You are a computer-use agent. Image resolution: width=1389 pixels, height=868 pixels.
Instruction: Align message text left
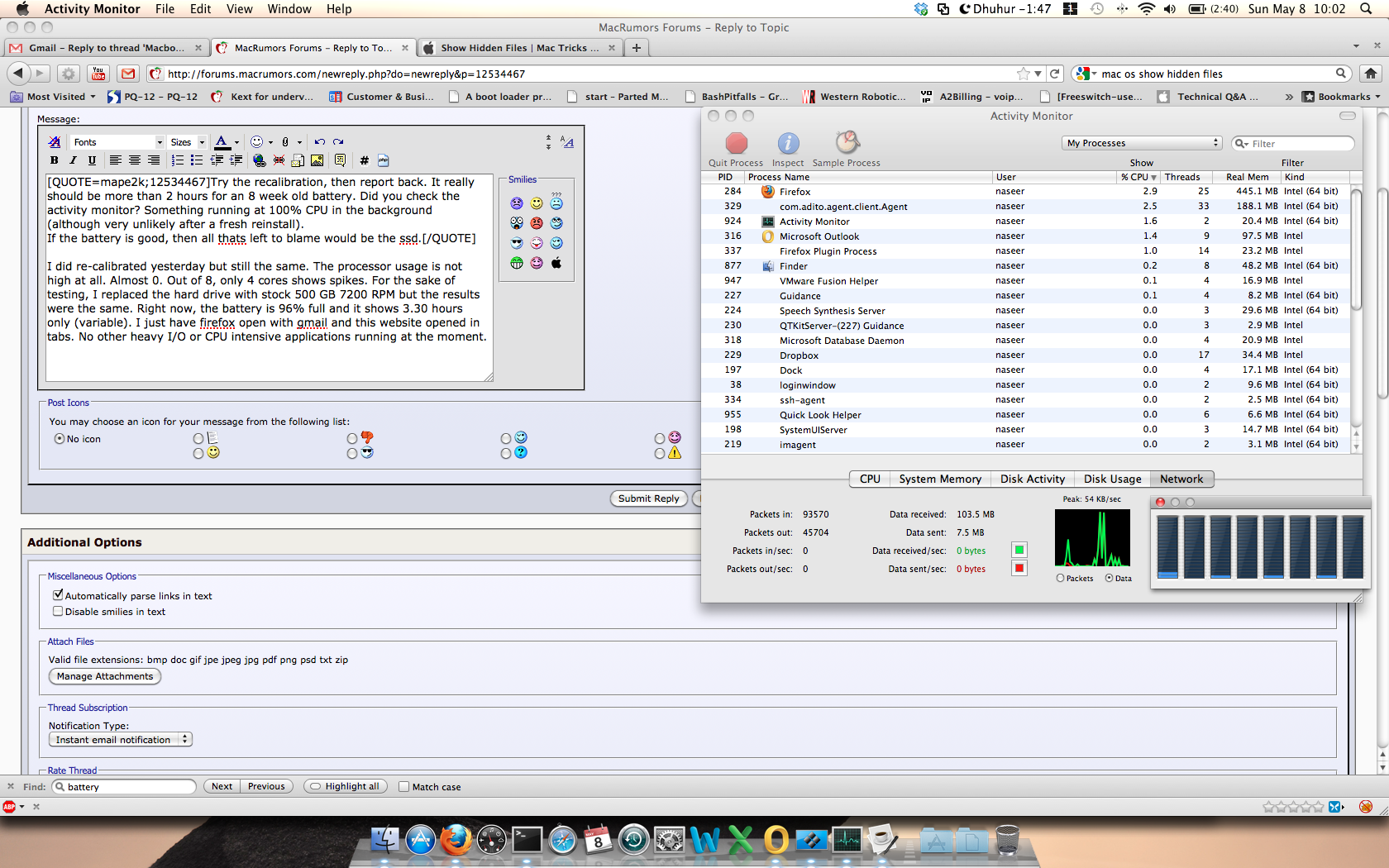pyautogui.click(x=115, y=160)
